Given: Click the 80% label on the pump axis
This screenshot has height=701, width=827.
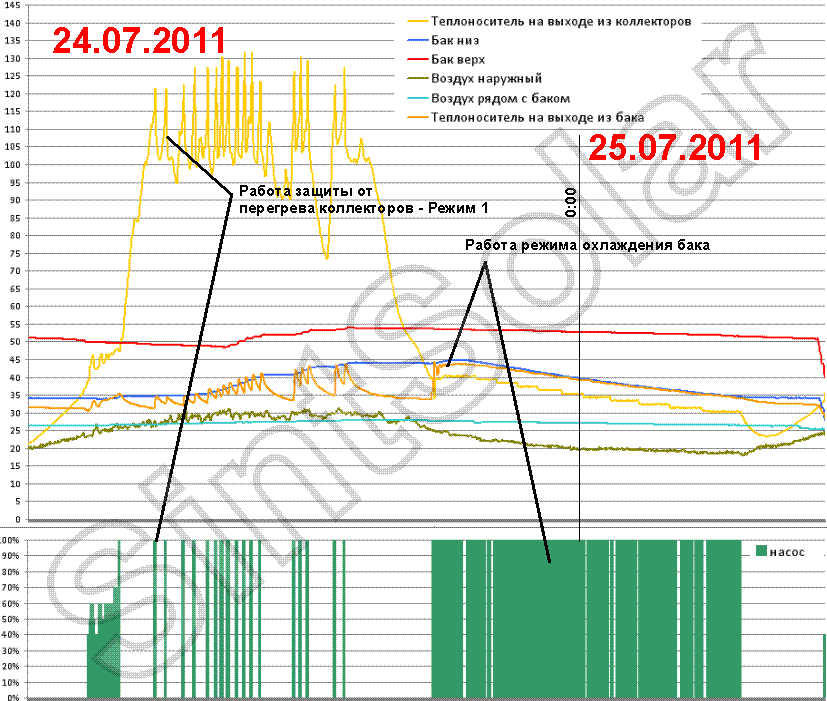Looking at the screenshot, I should click(x=11, y=572).
